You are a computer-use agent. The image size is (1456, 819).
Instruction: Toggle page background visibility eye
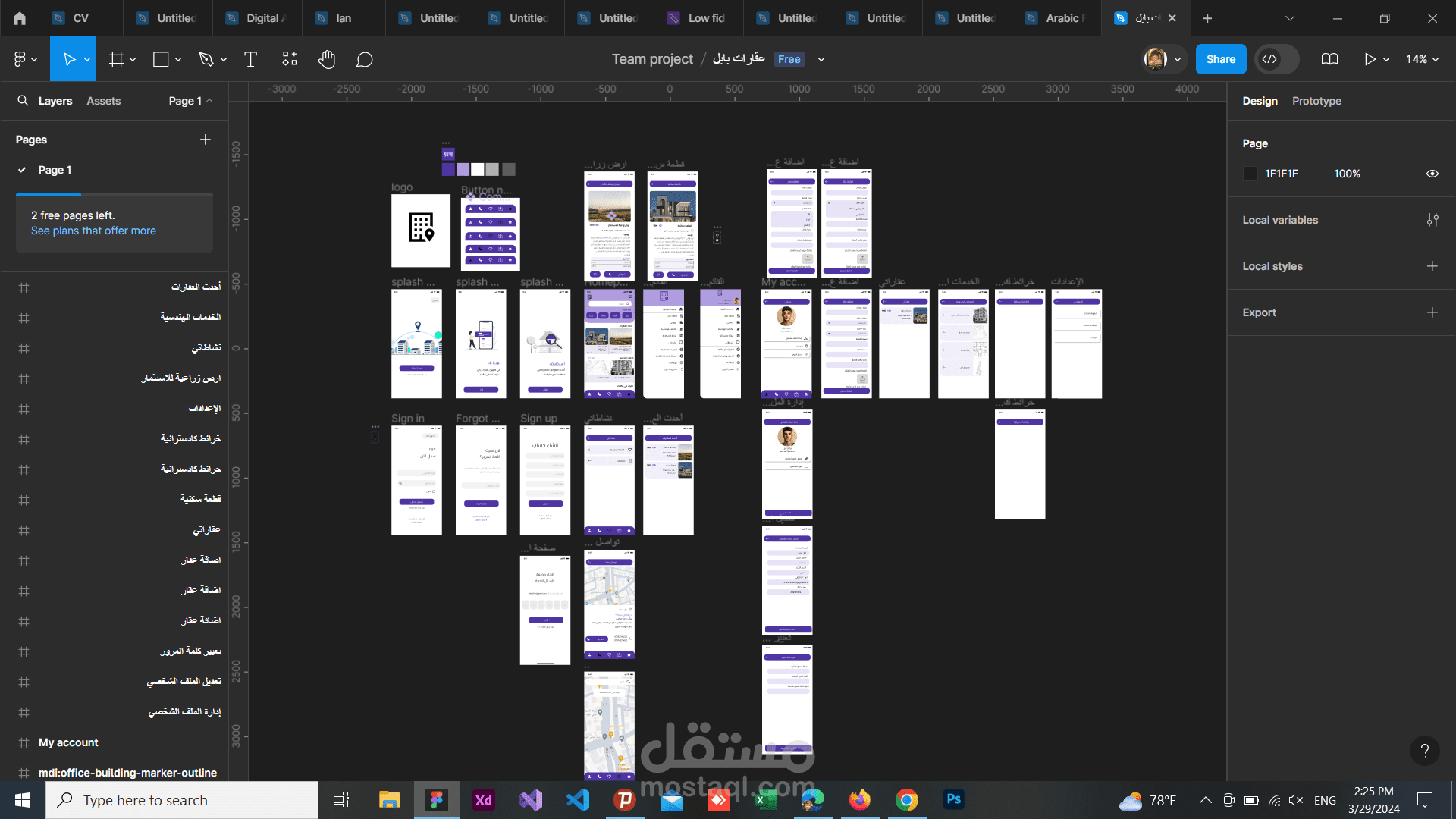1432,174
